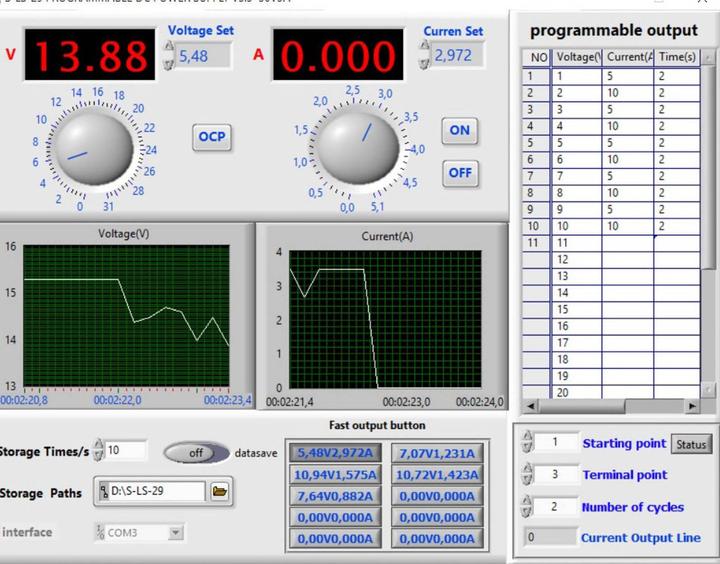Click the Curren Set input field
Viewport: 720px width, 564px height.
coord(457,55)
